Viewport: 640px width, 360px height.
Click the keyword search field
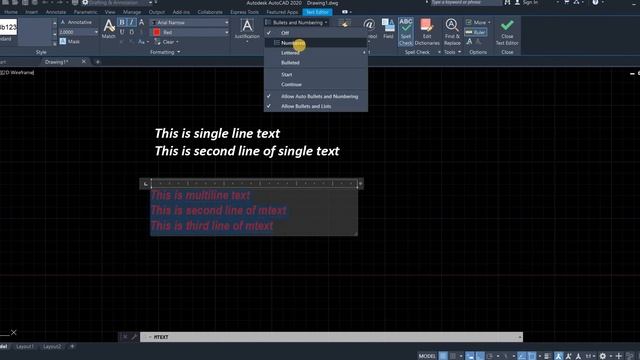pyautogui.click(x=466, y=2)
